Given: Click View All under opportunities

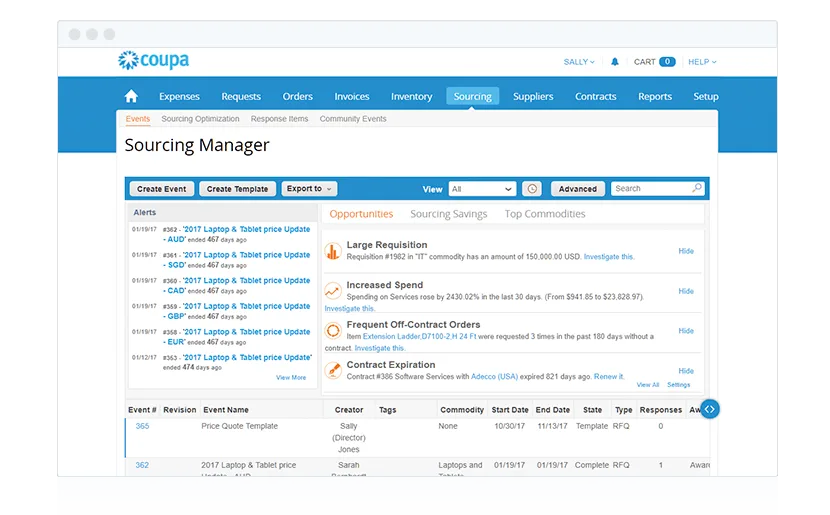Looking at the screenshot, I should [x=647, y=385].
